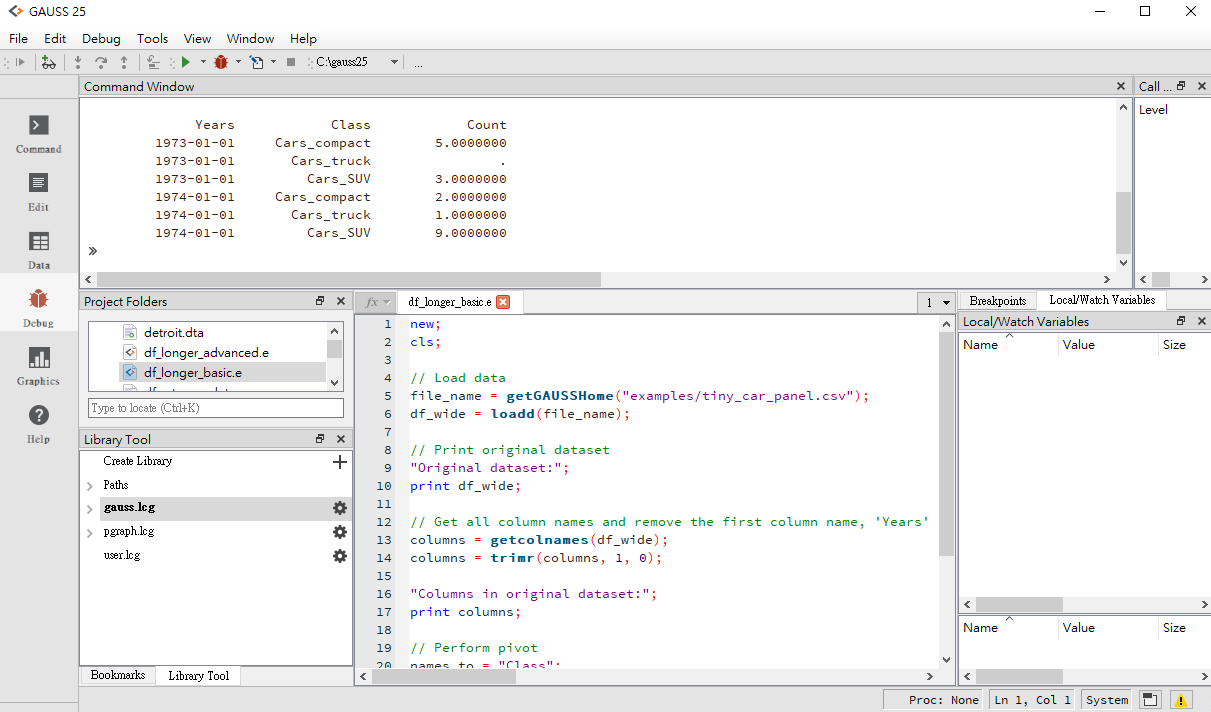Open the C:\gauss25 working directory dropdown

[x=394, y=62]
